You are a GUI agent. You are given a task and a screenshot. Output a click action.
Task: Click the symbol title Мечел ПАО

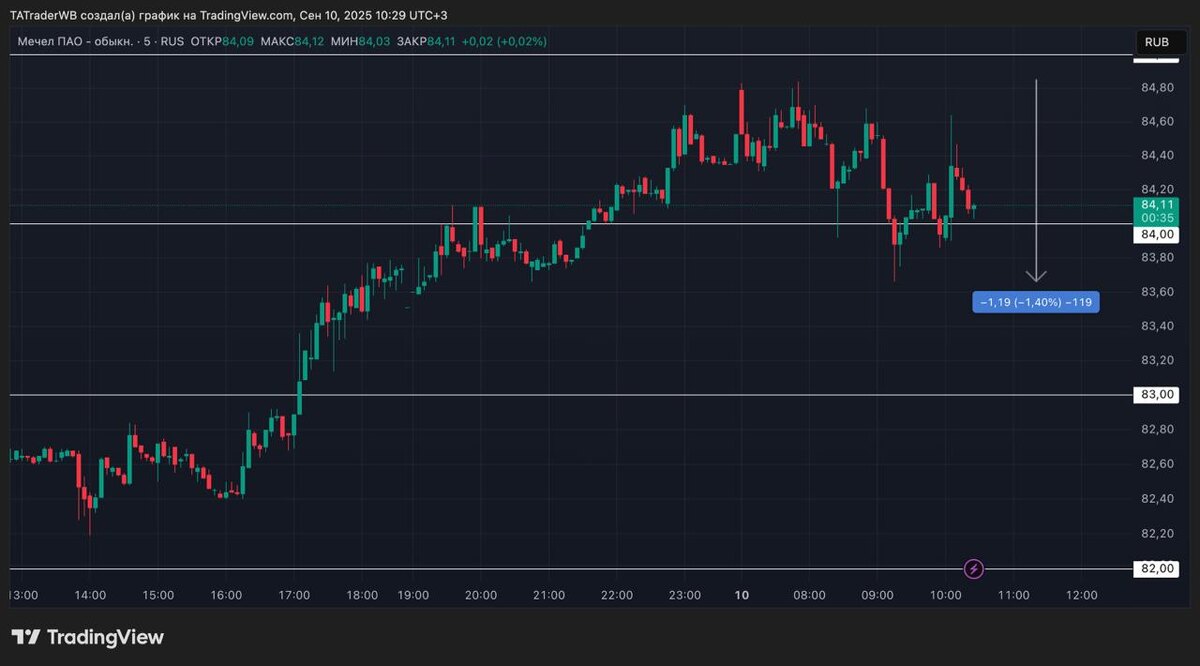(75, 41)
